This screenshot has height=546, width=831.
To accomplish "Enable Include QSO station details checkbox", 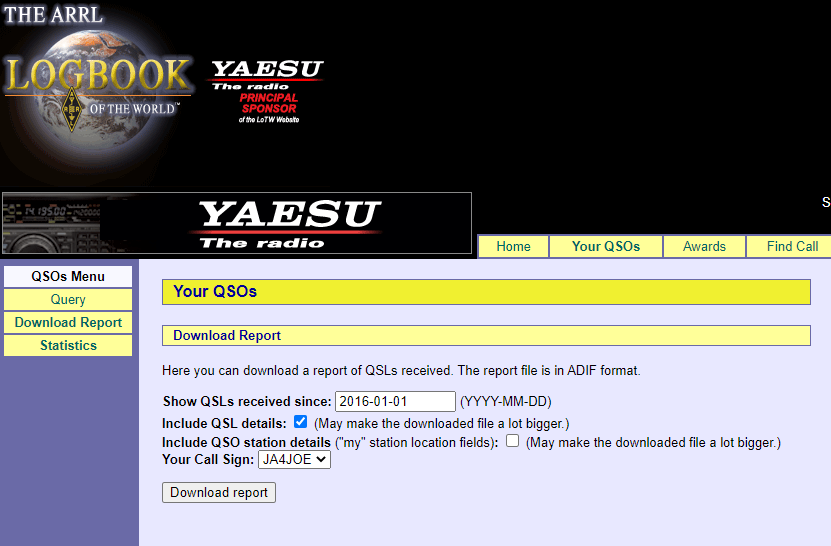I will pyautogui.click(x=512, y=441).
